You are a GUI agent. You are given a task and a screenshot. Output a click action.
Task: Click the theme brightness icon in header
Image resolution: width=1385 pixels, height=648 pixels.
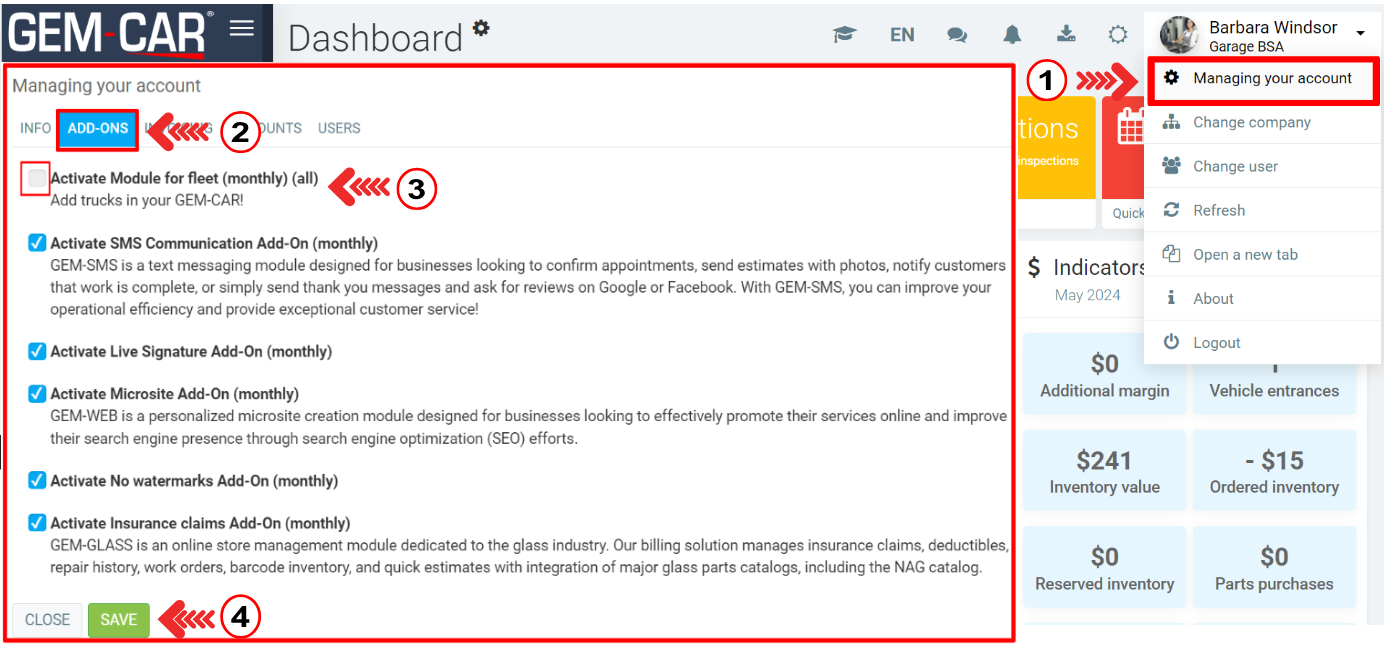[x=1118, y=35]
